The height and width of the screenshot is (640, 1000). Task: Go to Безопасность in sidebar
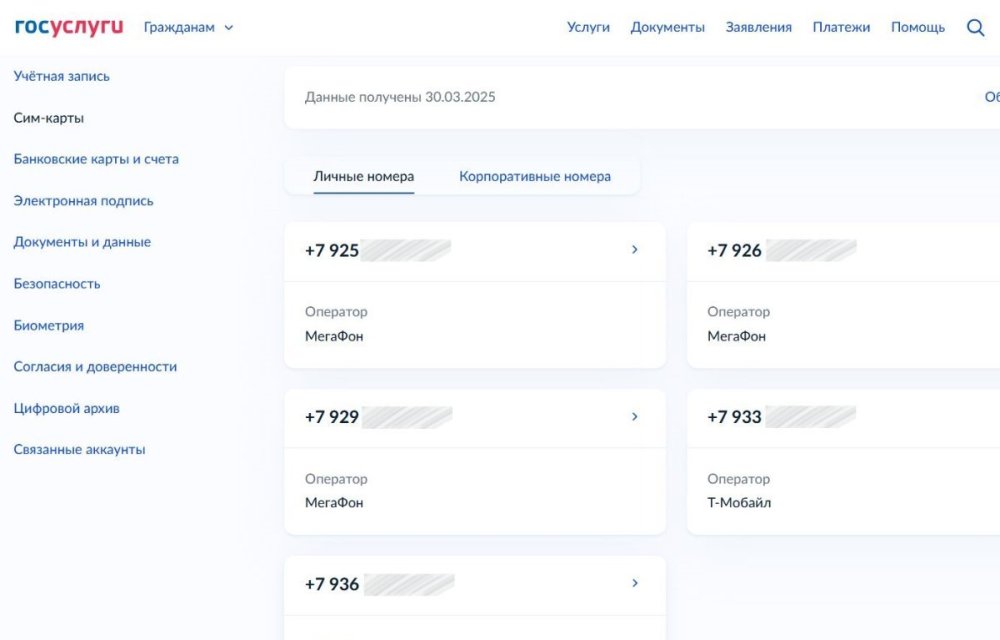tap(57, 284)
